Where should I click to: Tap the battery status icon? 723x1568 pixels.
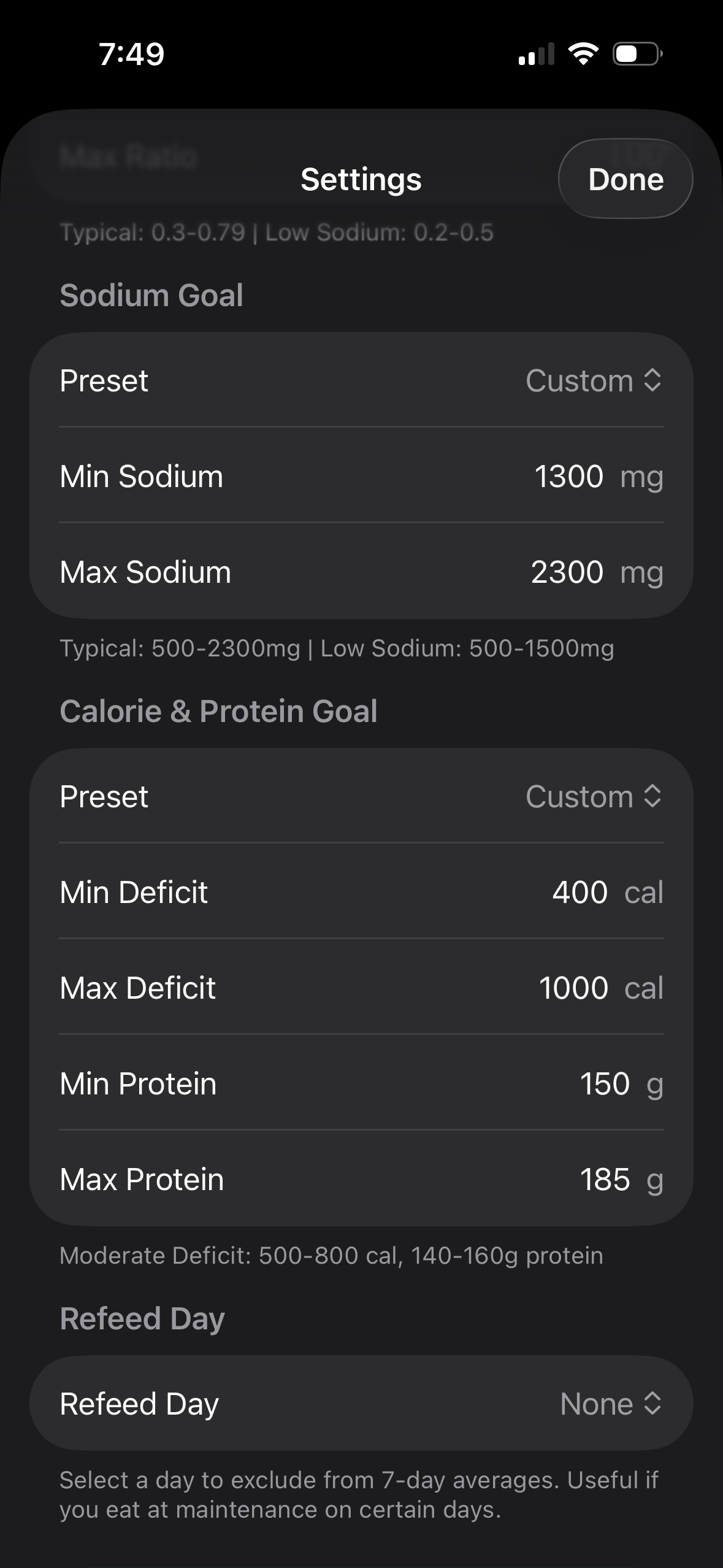point(638,54)
